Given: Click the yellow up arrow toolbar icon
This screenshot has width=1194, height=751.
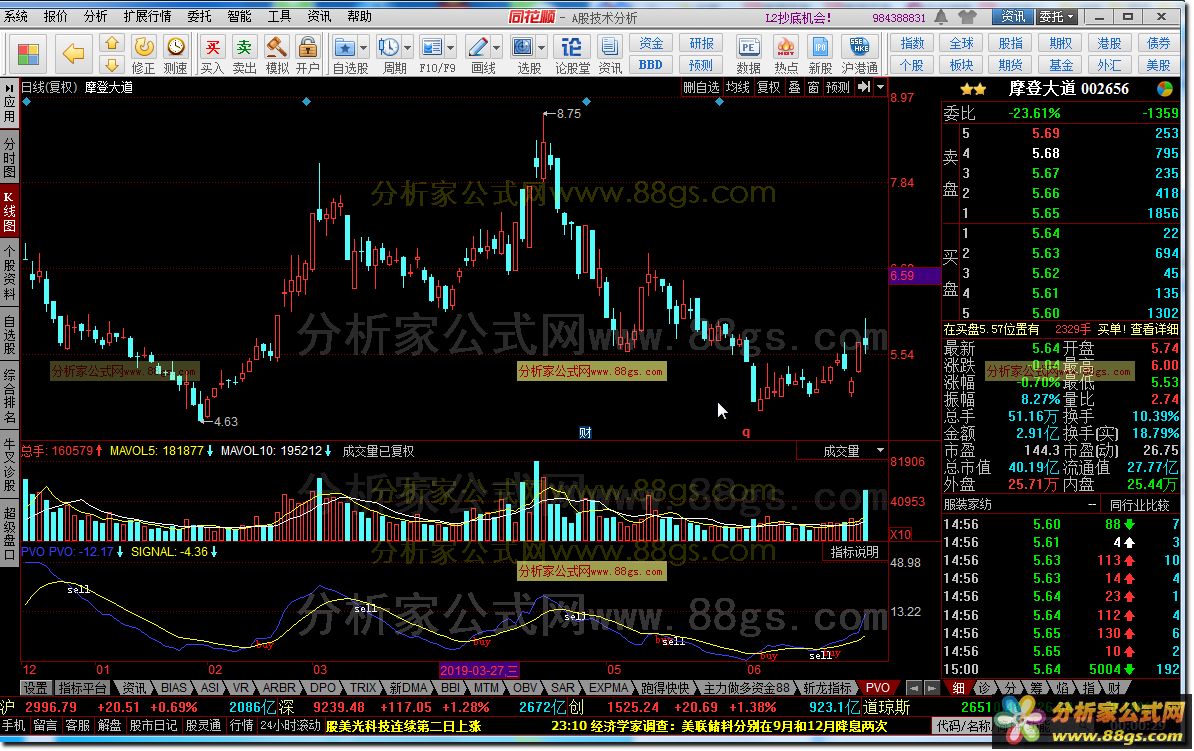Looking at the screenshot, I should pos(111,44).
